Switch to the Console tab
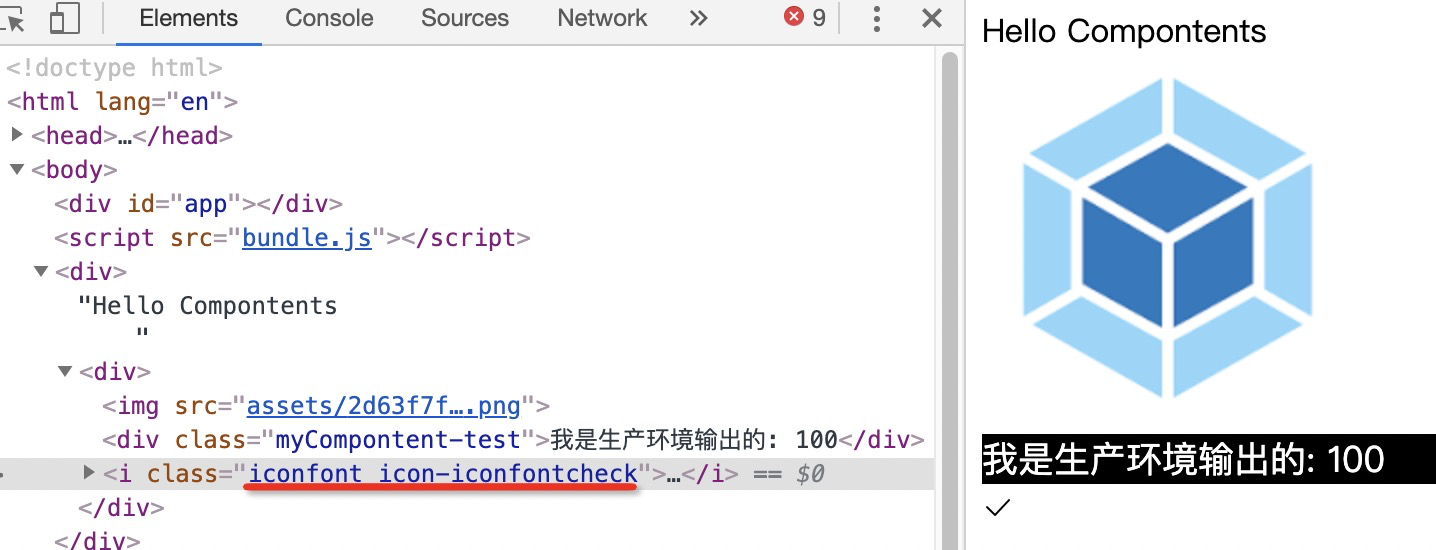The width and height of the screenshot is (1436, 550). tap(329, 18)
